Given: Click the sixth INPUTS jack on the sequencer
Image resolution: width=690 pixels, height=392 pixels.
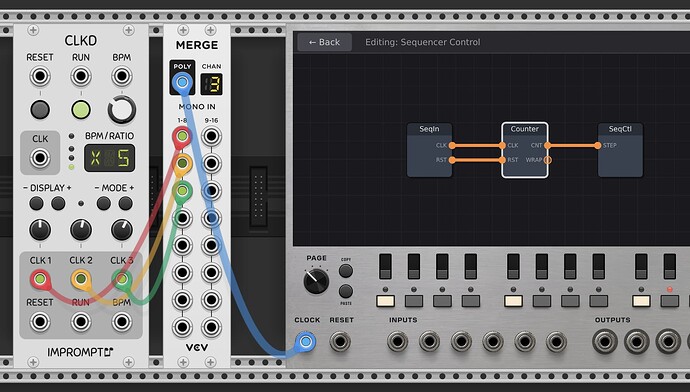Looking at the screenshot, I should coord(556,342).
